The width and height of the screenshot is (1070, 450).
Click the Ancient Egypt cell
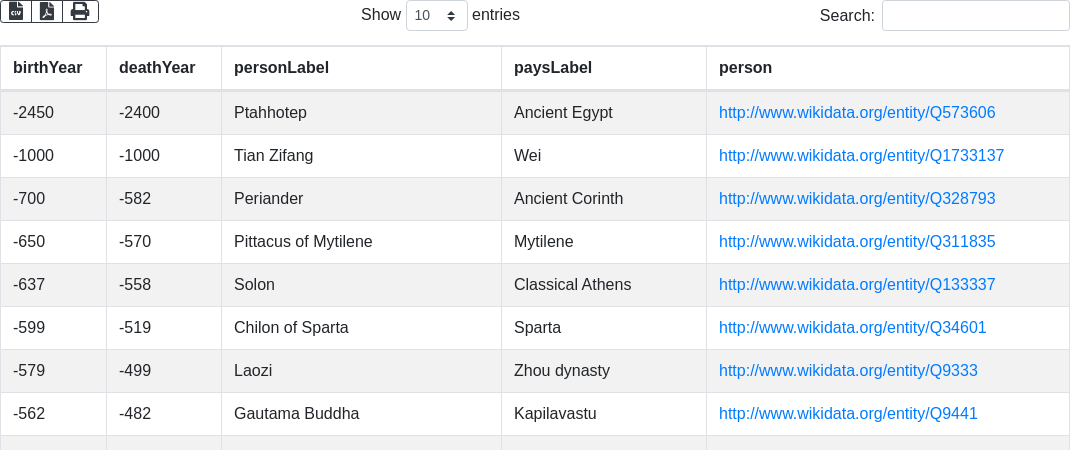click(x=563, y=113)
